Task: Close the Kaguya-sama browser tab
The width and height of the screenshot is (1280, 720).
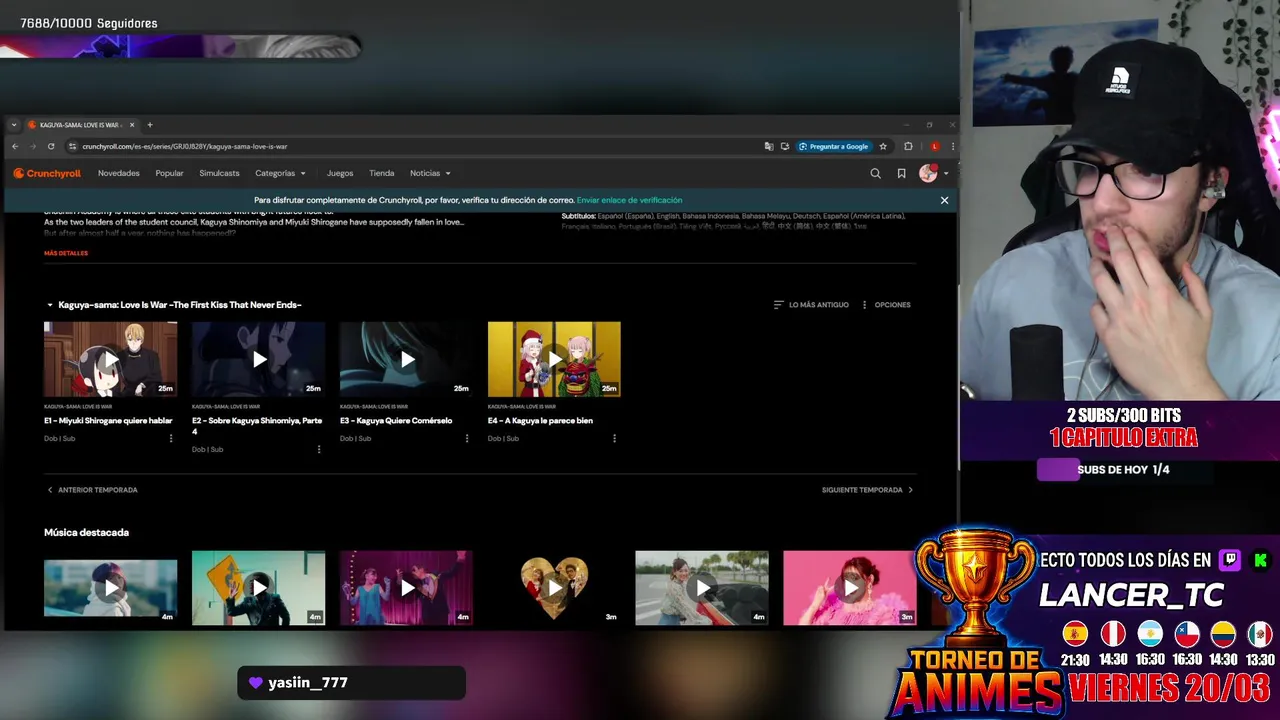Action: [131, 125]
